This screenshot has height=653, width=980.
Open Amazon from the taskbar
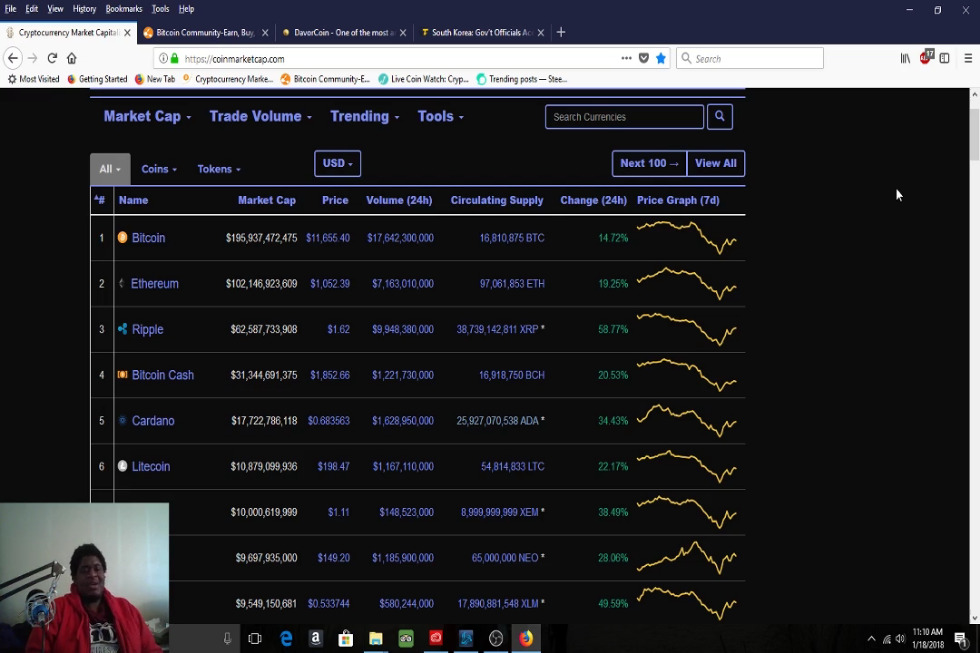pyautogui.click(x=316, y=638)
